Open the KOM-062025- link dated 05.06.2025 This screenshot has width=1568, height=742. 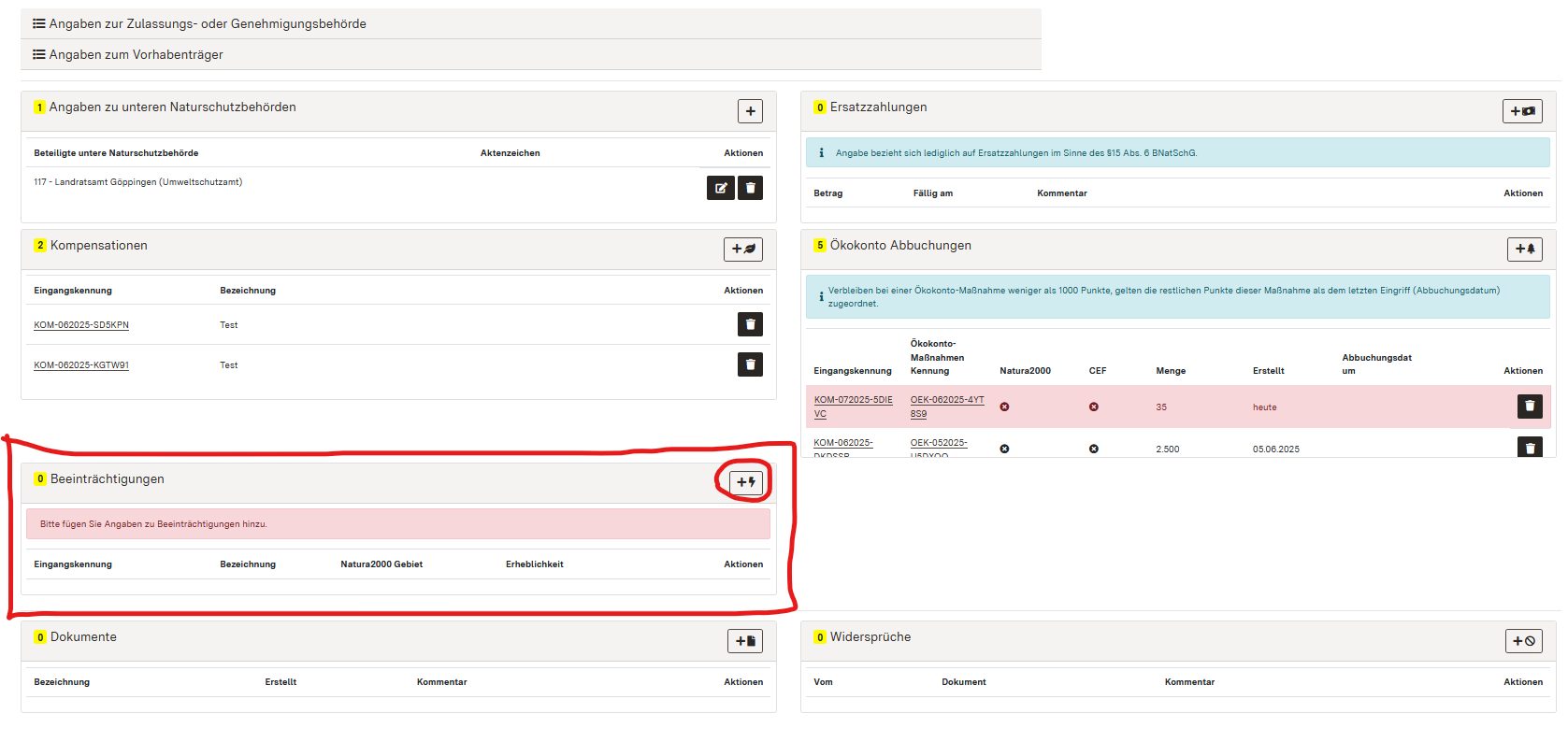[843, 448]
